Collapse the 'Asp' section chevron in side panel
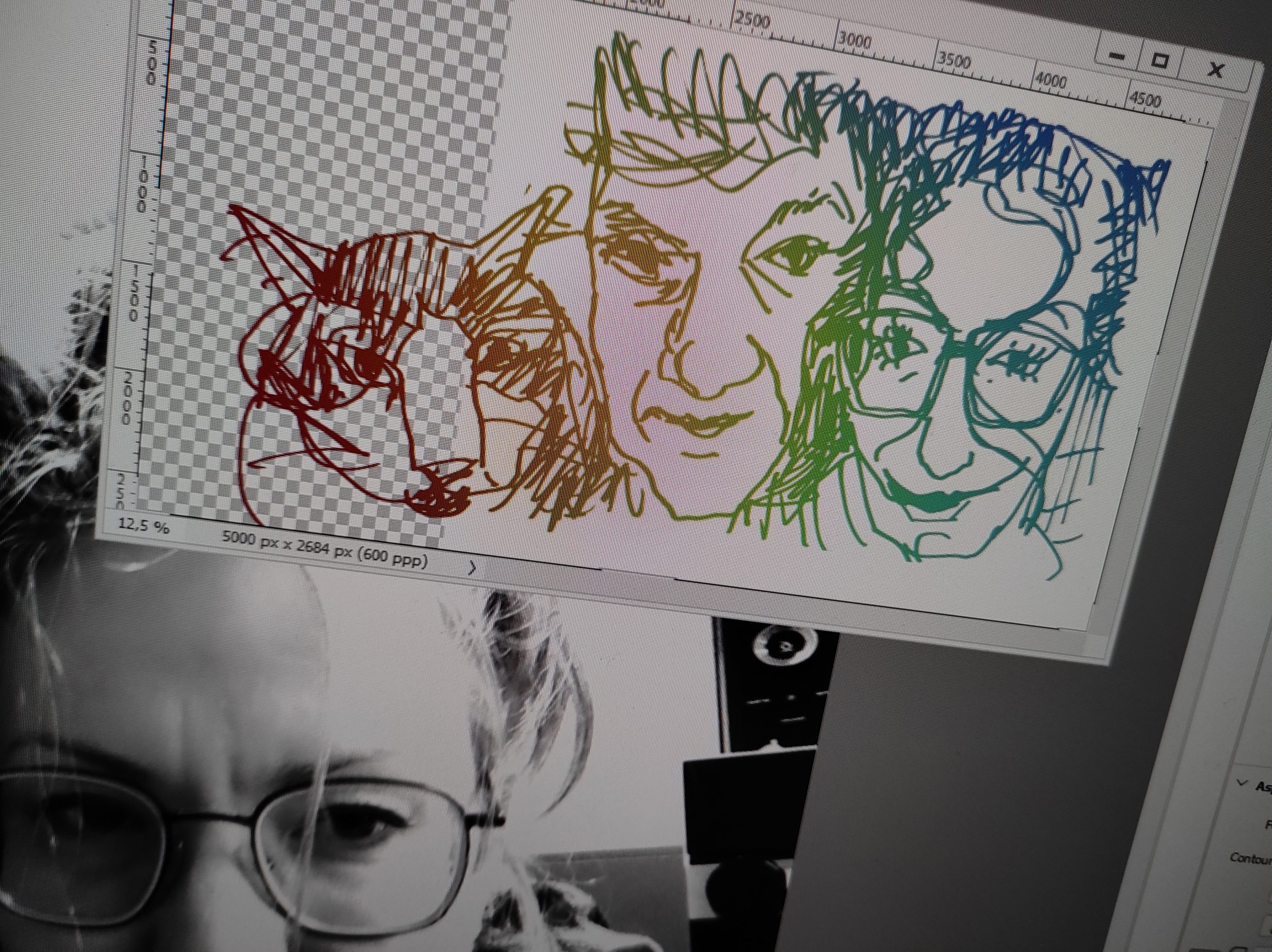 coord(1241,783)
